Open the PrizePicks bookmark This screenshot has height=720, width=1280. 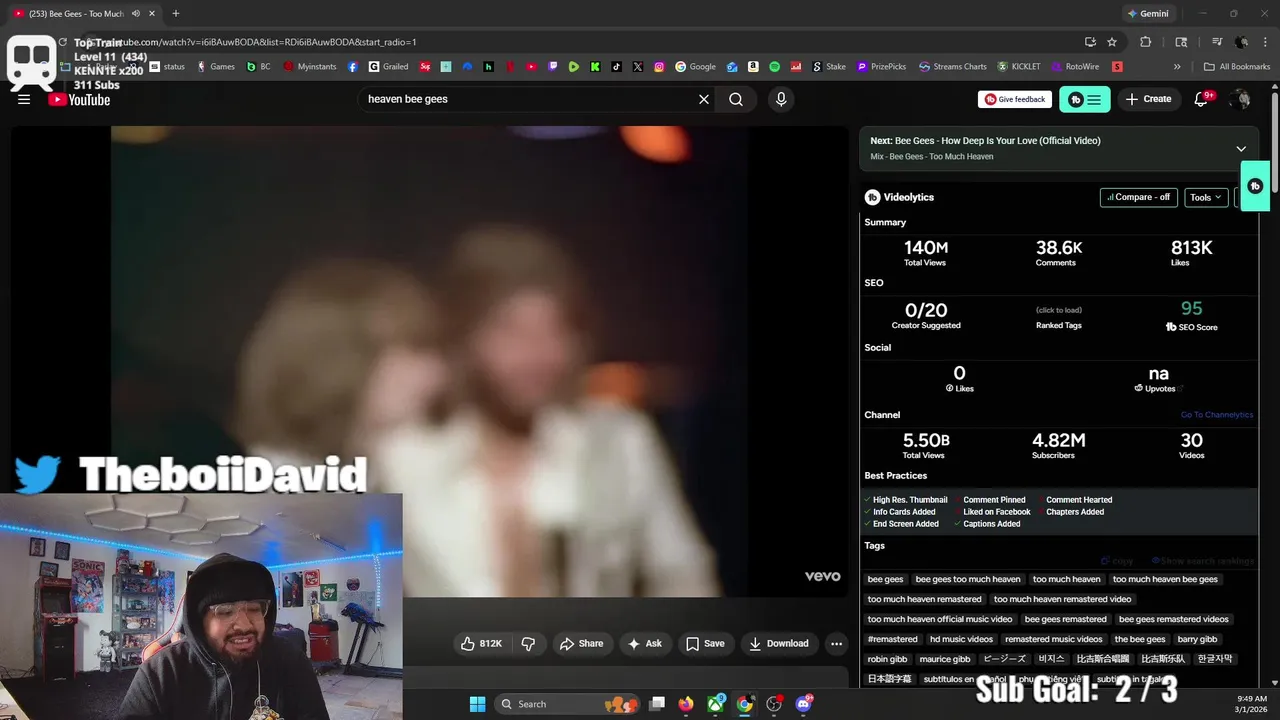tap(881, 67)
